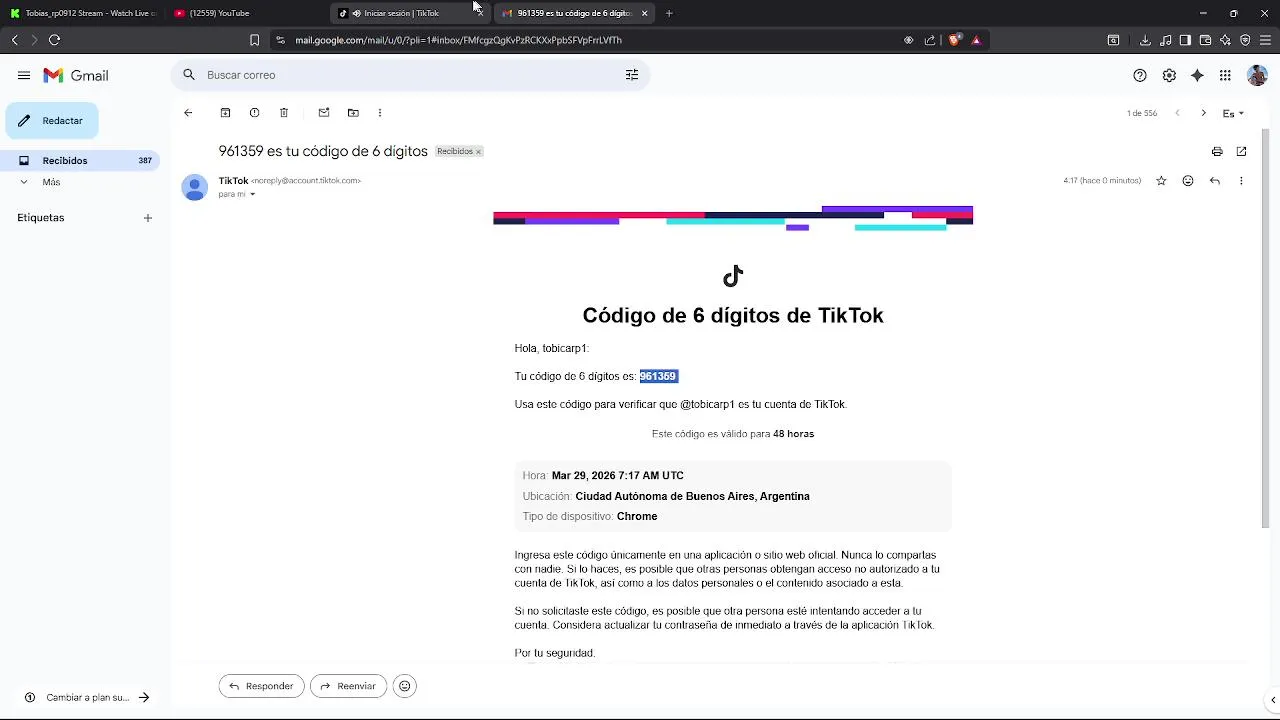Viewport: 1280px width, 720px height.
Task: Expand the Más sidebar section
Action: point(51,182)
